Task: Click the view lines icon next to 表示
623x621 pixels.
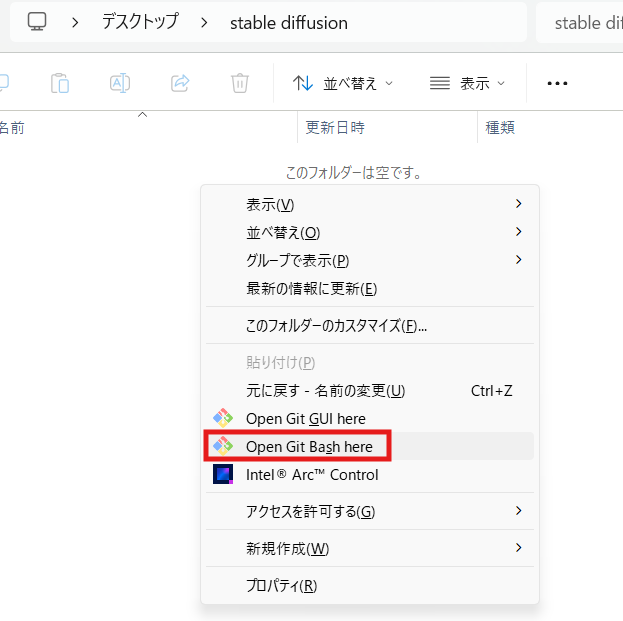Action: 440,83
